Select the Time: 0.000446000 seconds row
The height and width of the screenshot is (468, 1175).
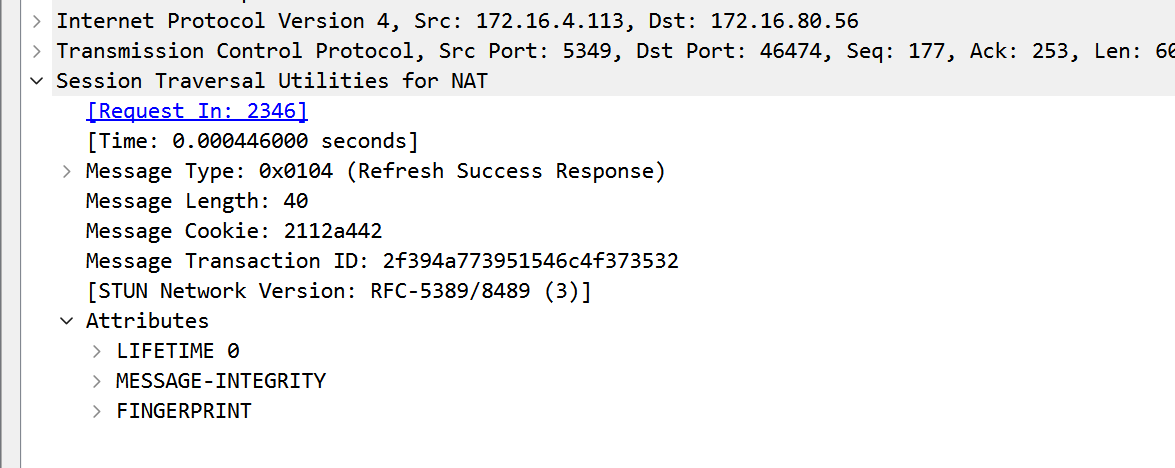point(252,141)
